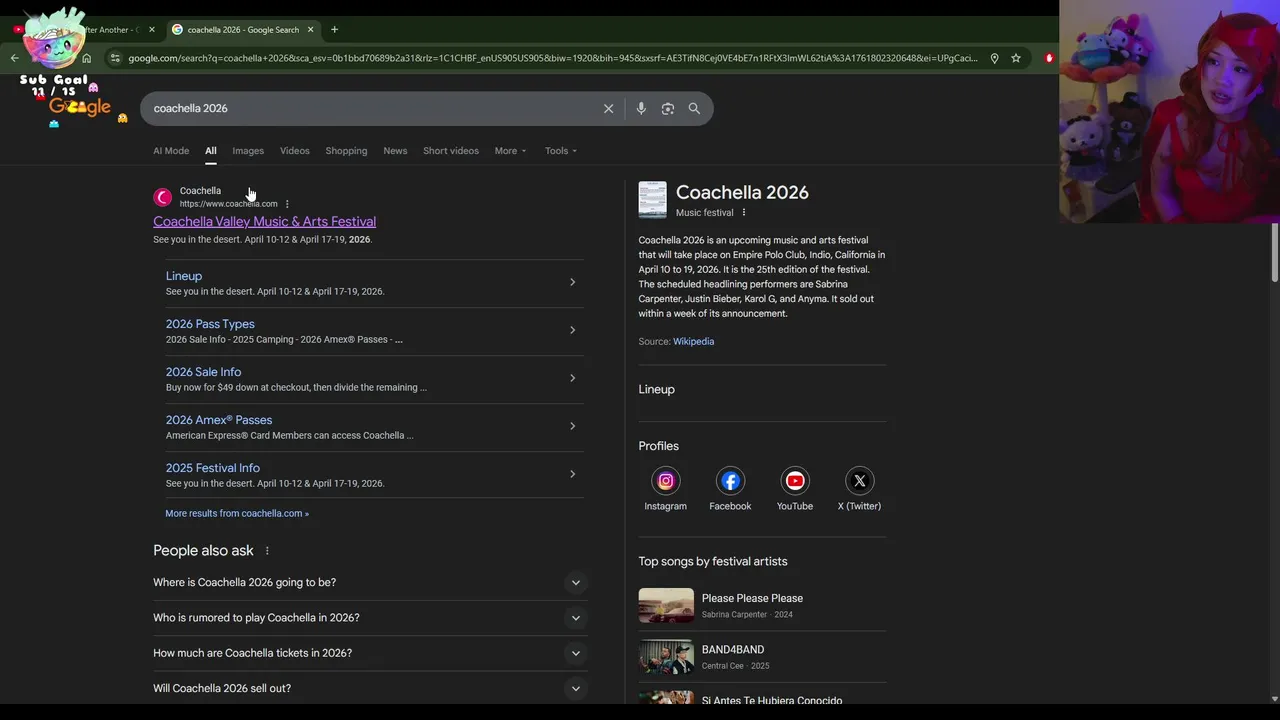Open Coachella's Facebook profile
Viewport: 1280px width, 720px height.
[x=730, y=481]
